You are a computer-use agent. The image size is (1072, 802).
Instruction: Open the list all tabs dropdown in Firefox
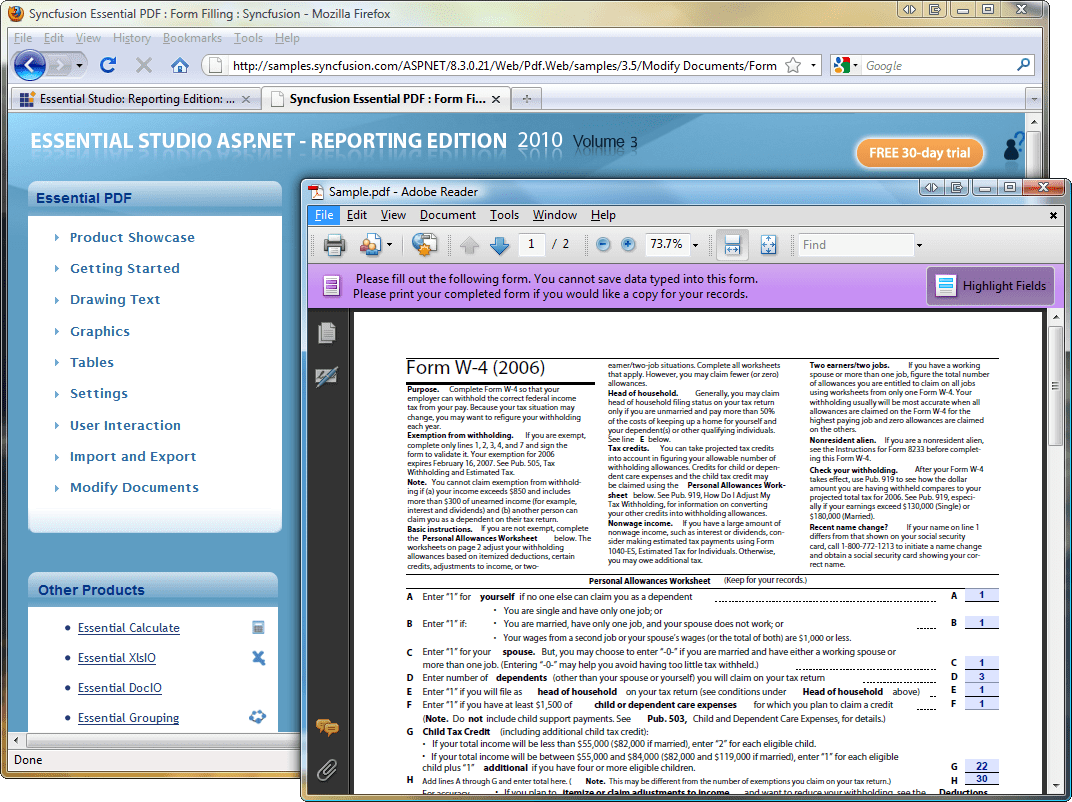click(x=1034, y=99)
